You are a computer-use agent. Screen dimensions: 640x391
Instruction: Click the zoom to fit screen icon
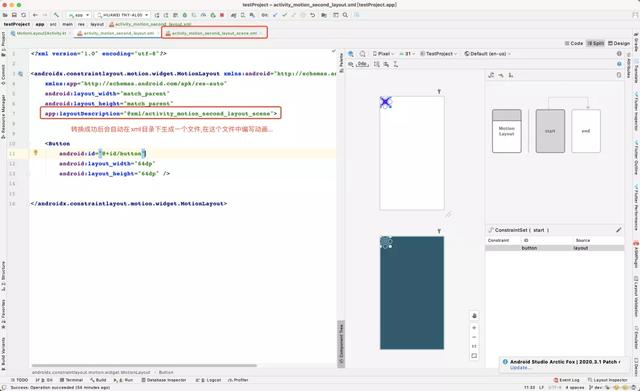pyautogui.click(x=474, y=356)
